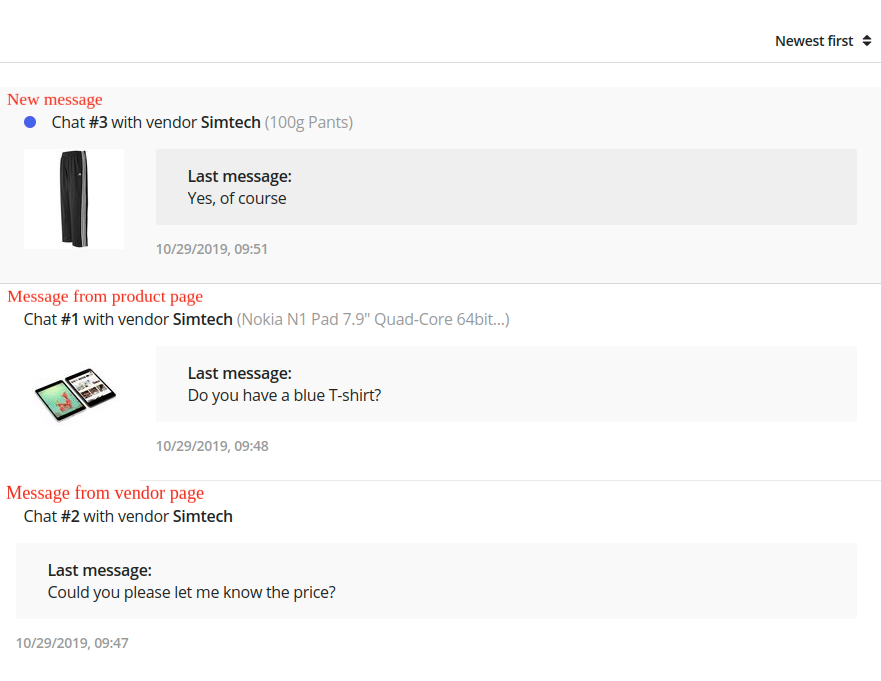
Task: Click the 'Do you have a blue T-shirt?' message
Action: [284, 396]
